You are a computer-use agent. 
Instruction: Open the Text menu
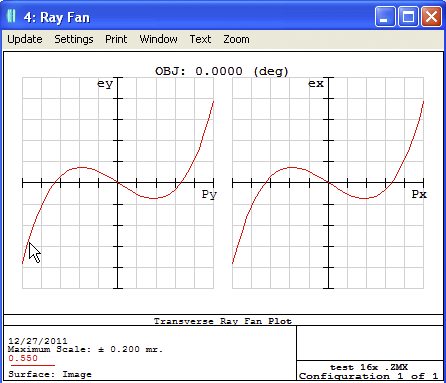[200, 39]
